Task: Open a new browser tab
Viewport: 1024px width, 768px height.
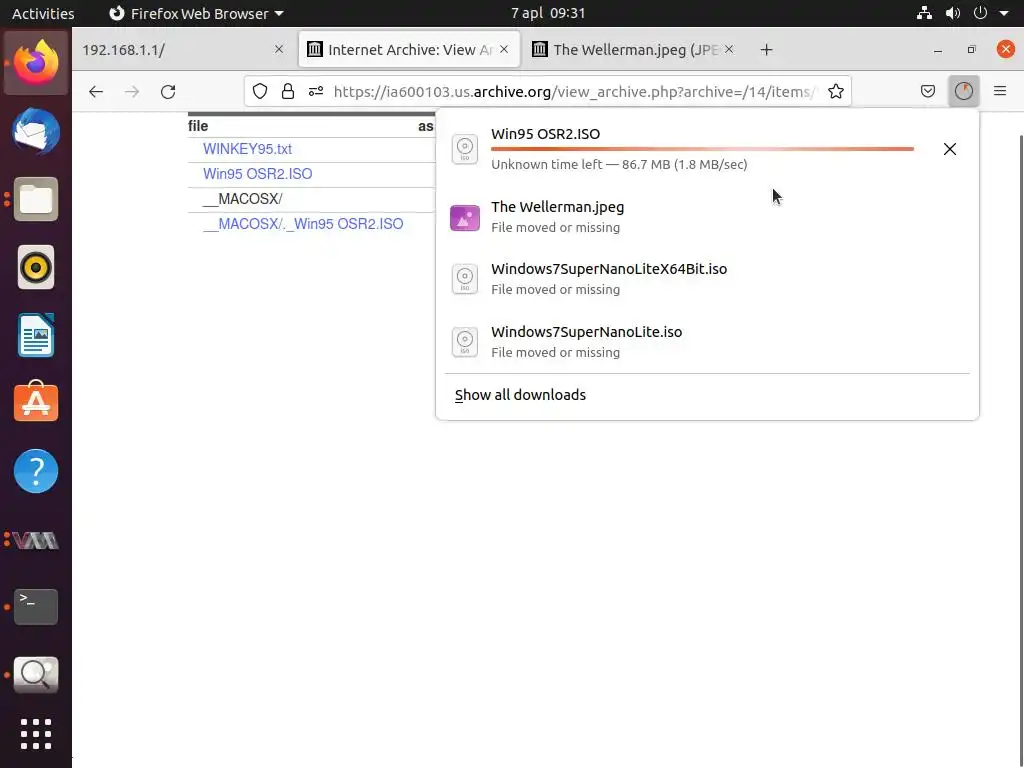Action: (x=766, y=50)
